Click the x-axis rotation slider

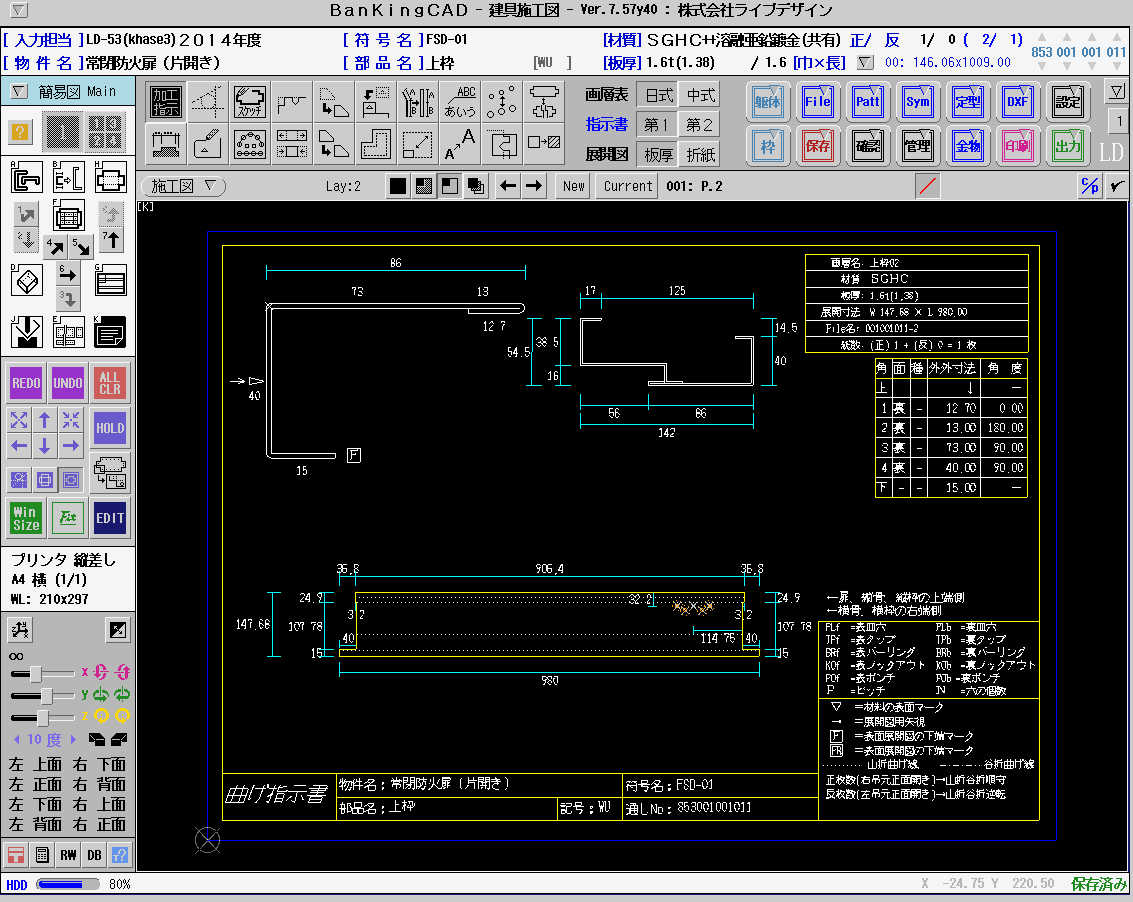pyautogui.click(x=42, y=674)
